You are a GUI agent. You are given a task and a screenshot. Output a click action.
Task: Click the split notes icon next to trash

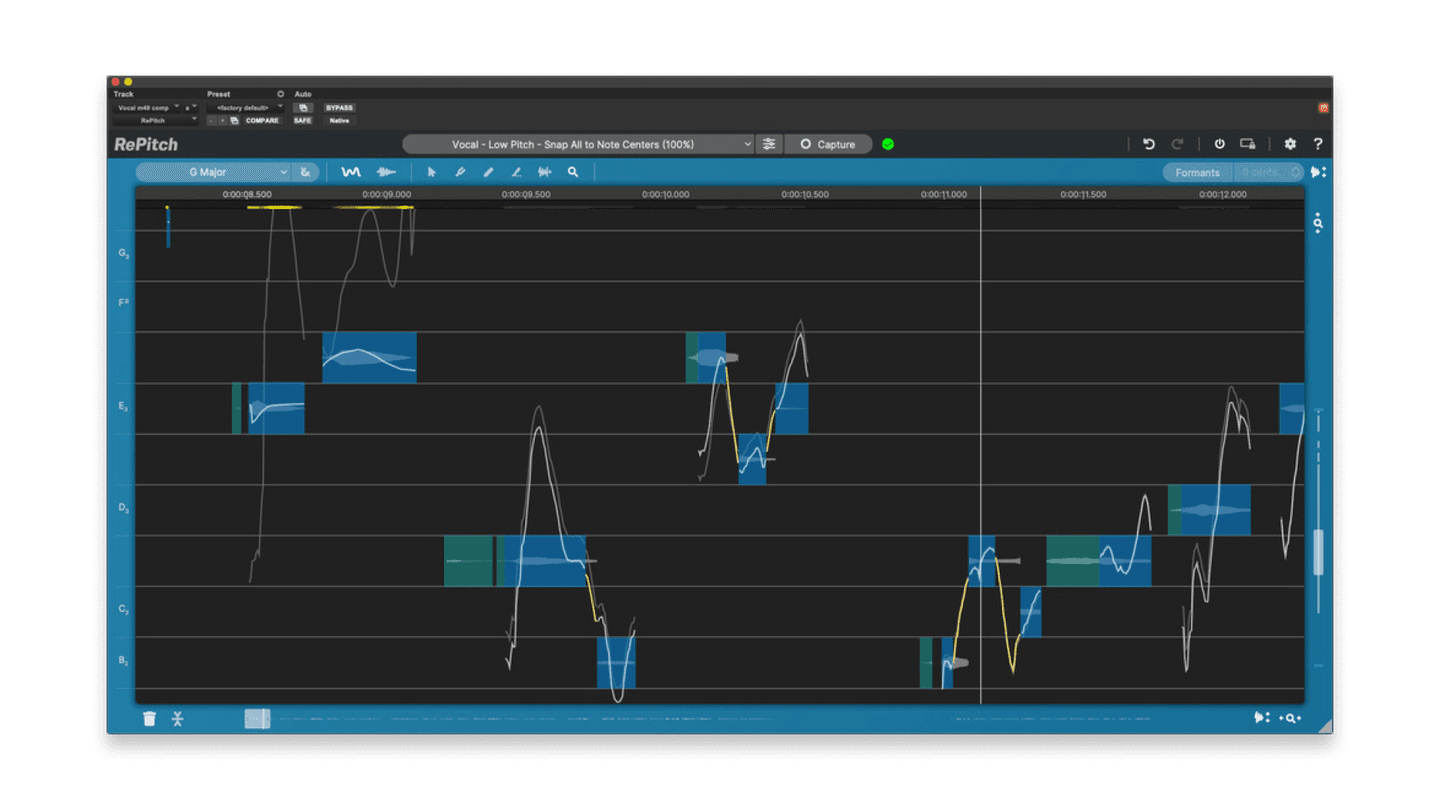pos(177,718)
